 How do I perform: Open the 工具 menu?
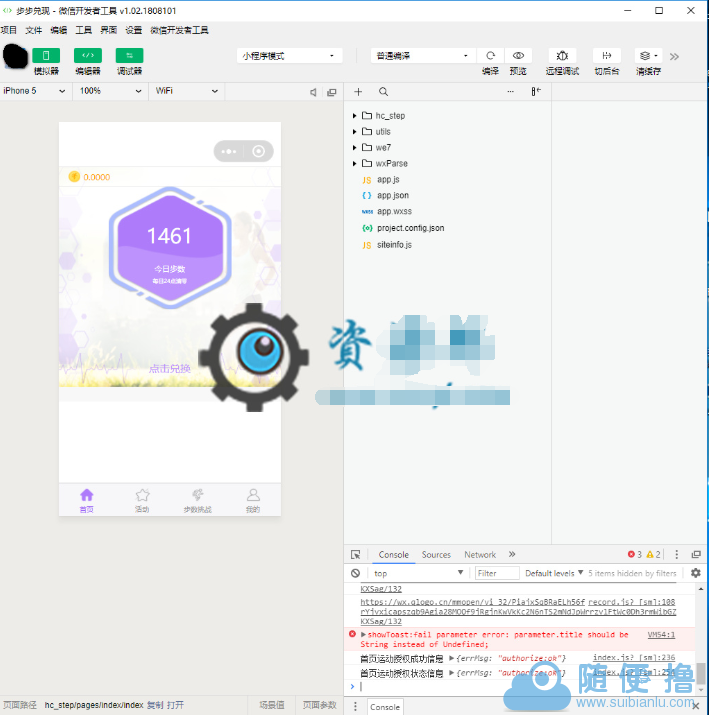(83, 30)
